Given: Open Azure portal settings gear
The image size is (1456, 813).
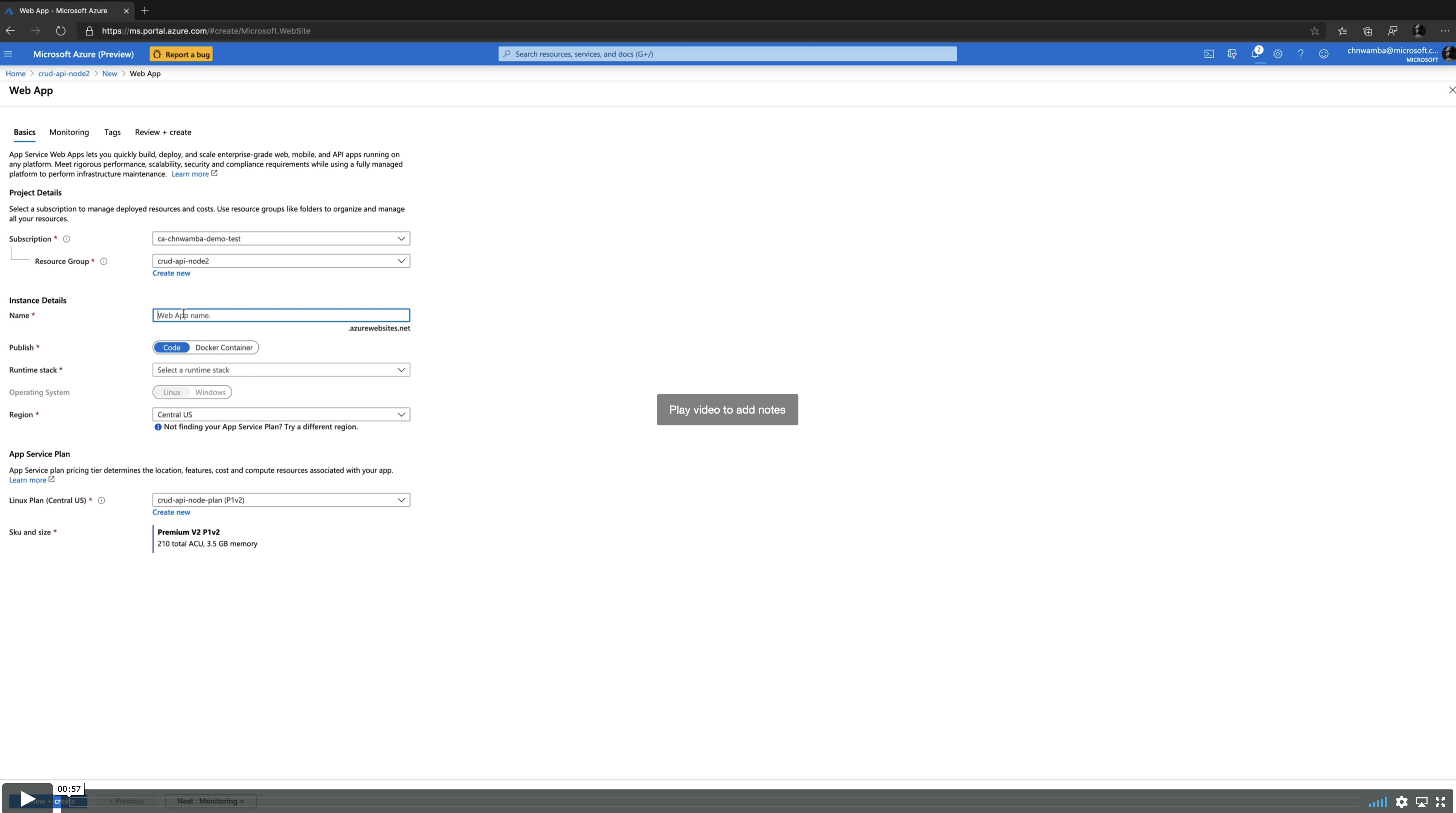Looking at the screenshot, I should pyautogui.click(x=1278, y=54).
